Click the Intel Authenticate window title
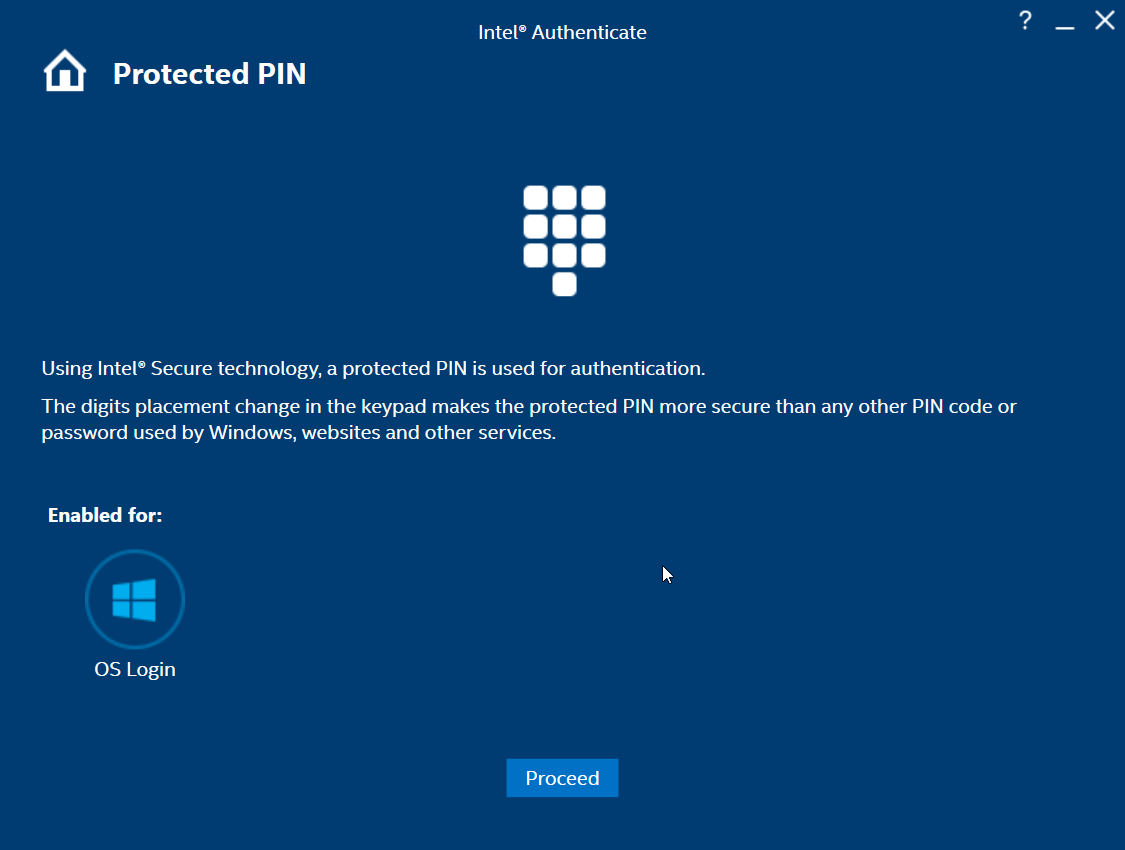 coord(562,32)
